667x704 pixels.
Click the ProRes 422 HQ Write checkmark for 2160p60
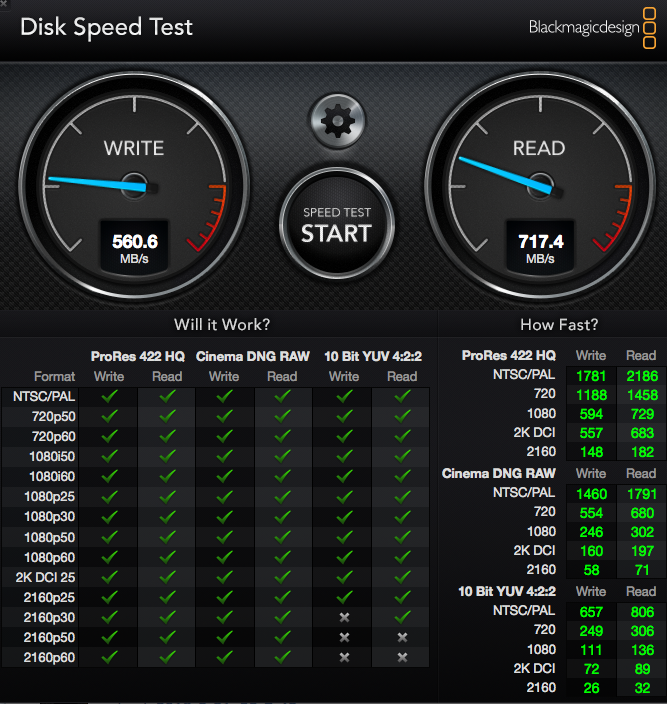109,657
